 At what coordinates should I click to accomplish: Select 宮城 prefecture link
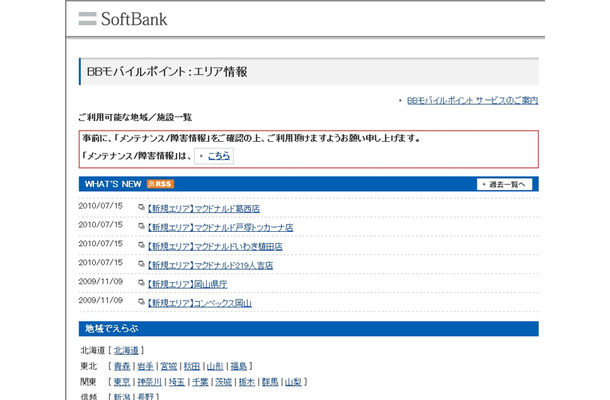[169, 366]
